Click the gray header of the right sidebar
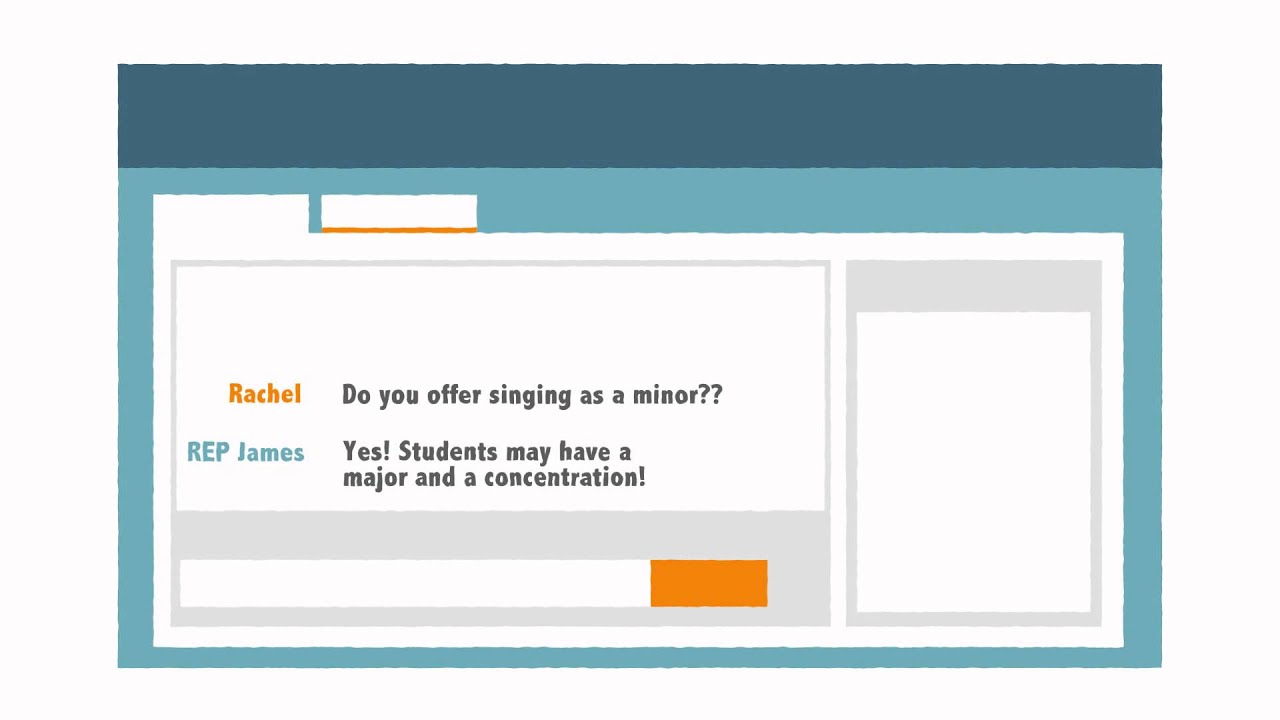The image size is (1280, 720). (x=973, y=286)
